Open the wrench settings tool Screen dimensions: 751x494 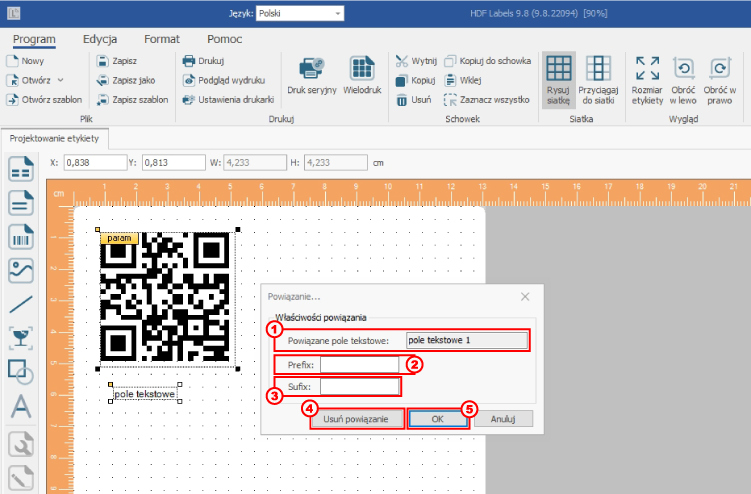21,444
